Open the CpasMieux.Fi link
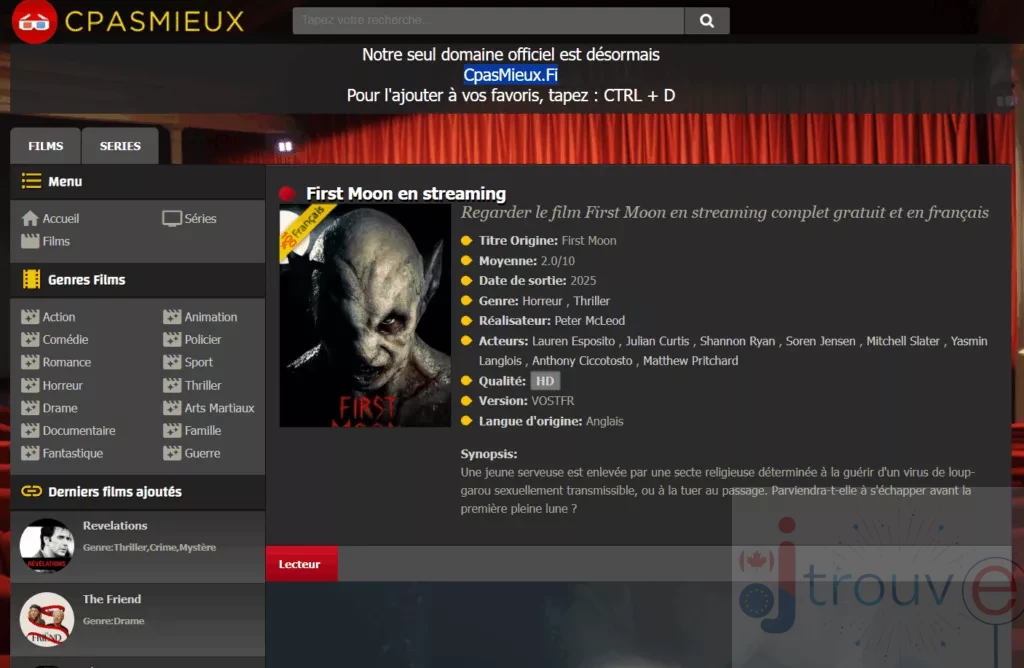 tap(511, 73)
